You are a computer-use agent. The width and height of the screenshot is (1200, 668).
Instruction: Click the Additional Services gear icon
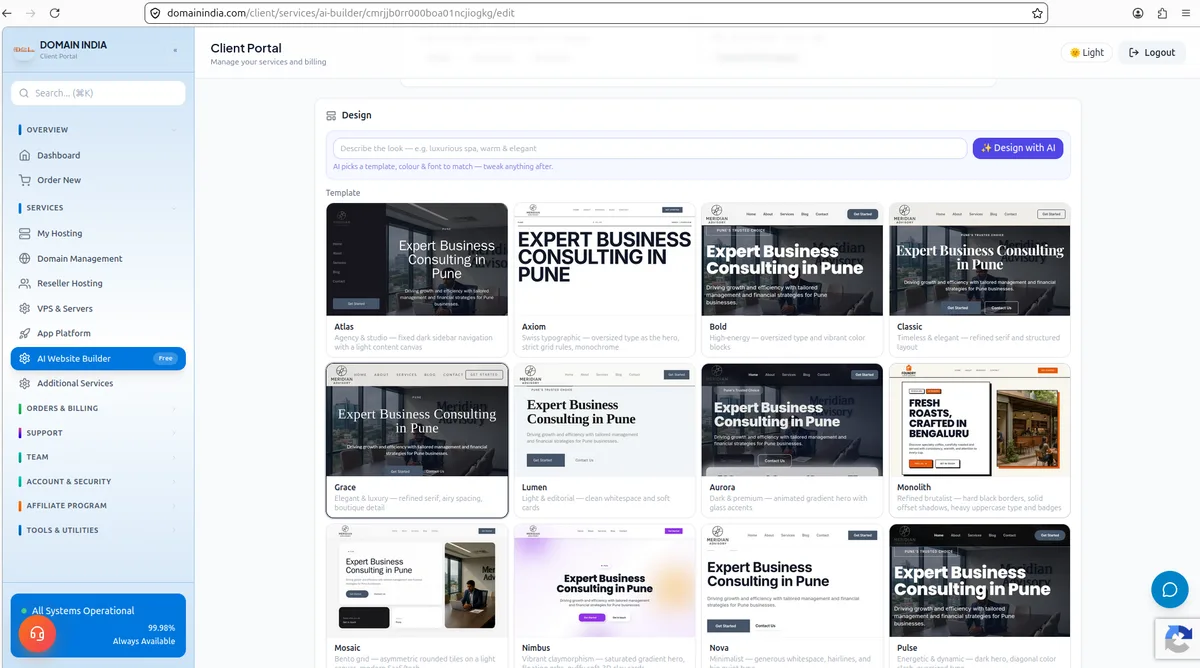tap(25, 383)
